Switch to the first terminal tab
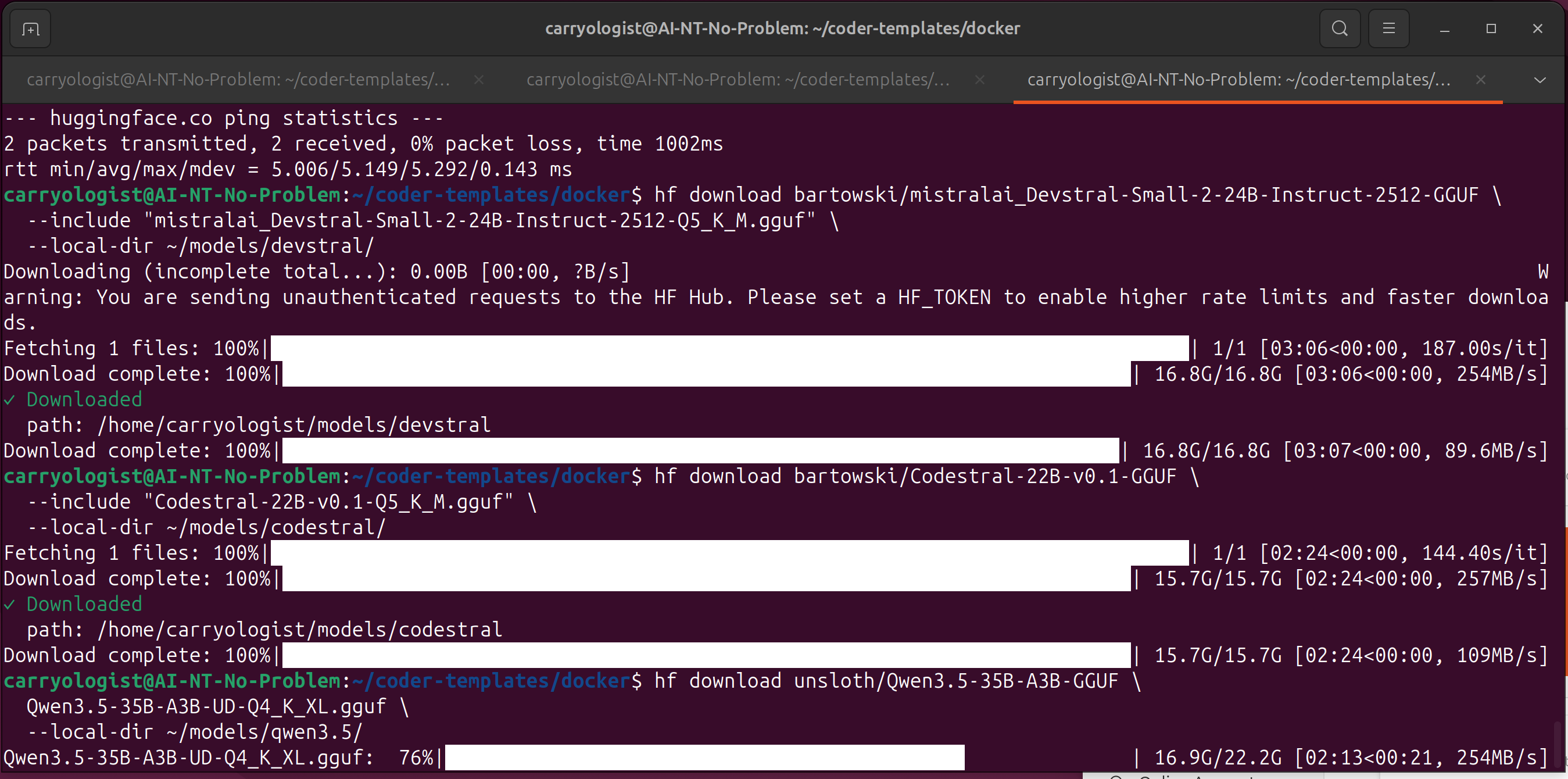 coord(239,80)
